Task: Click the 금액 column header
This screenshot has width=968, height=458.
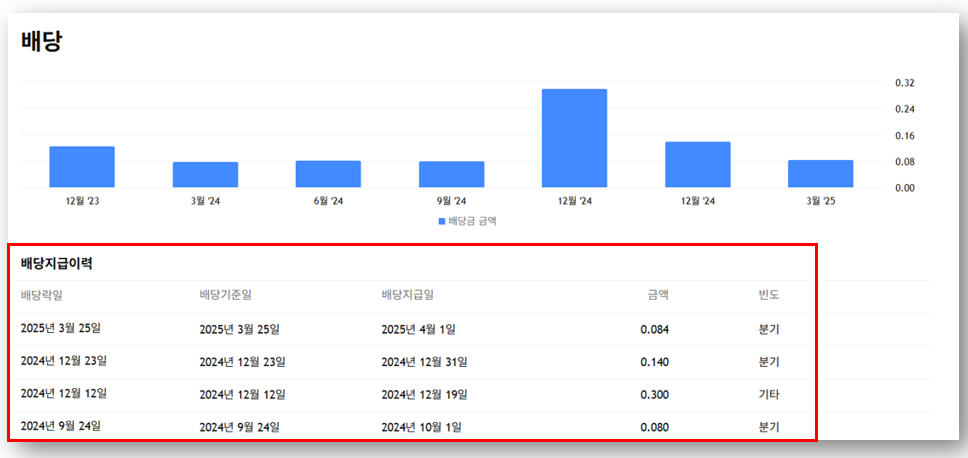Action: click(x=657, y=295)
